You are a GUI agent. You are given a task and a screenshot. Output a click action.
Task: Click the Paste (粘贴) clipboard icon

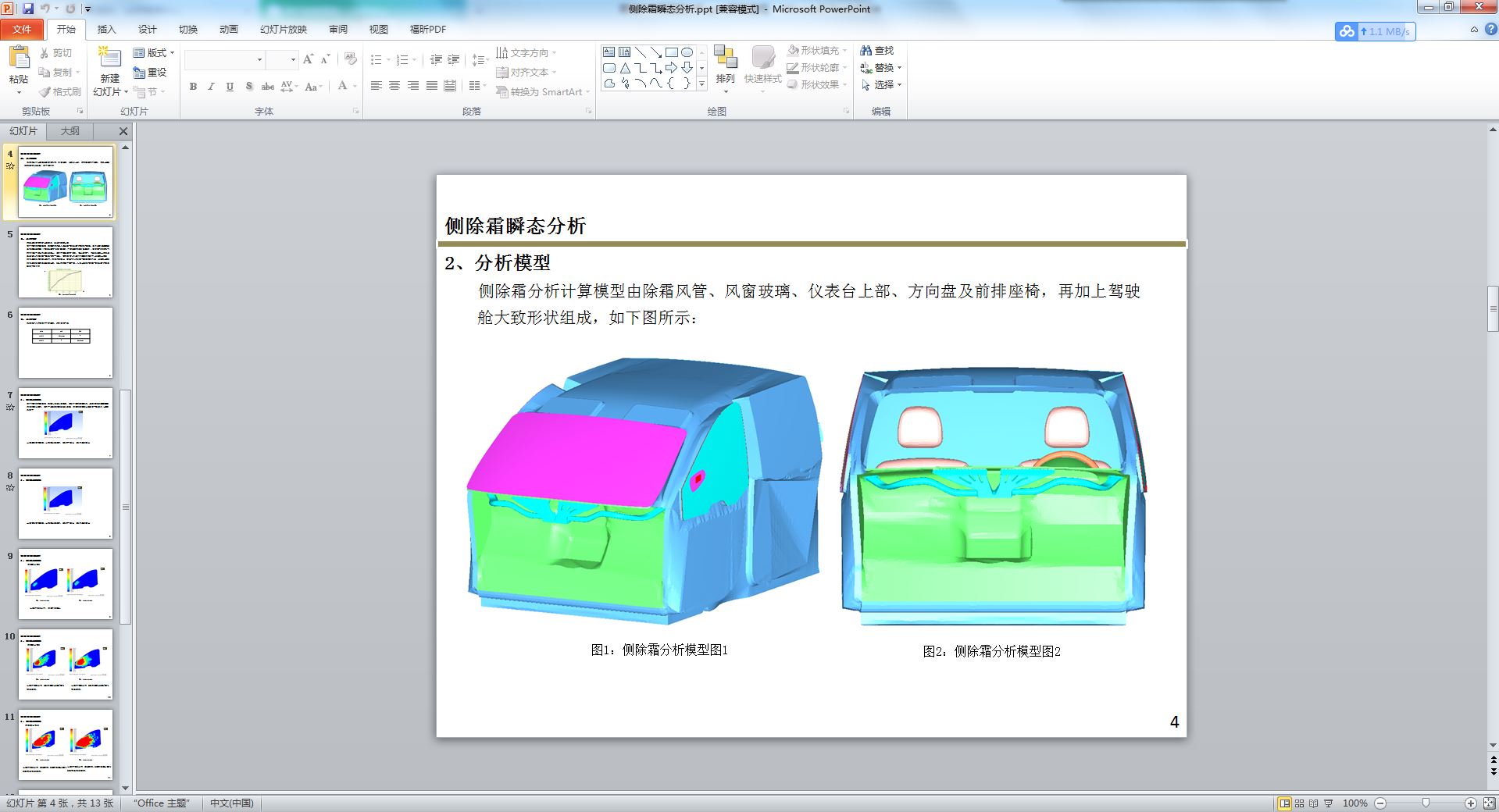coord(18,58)
